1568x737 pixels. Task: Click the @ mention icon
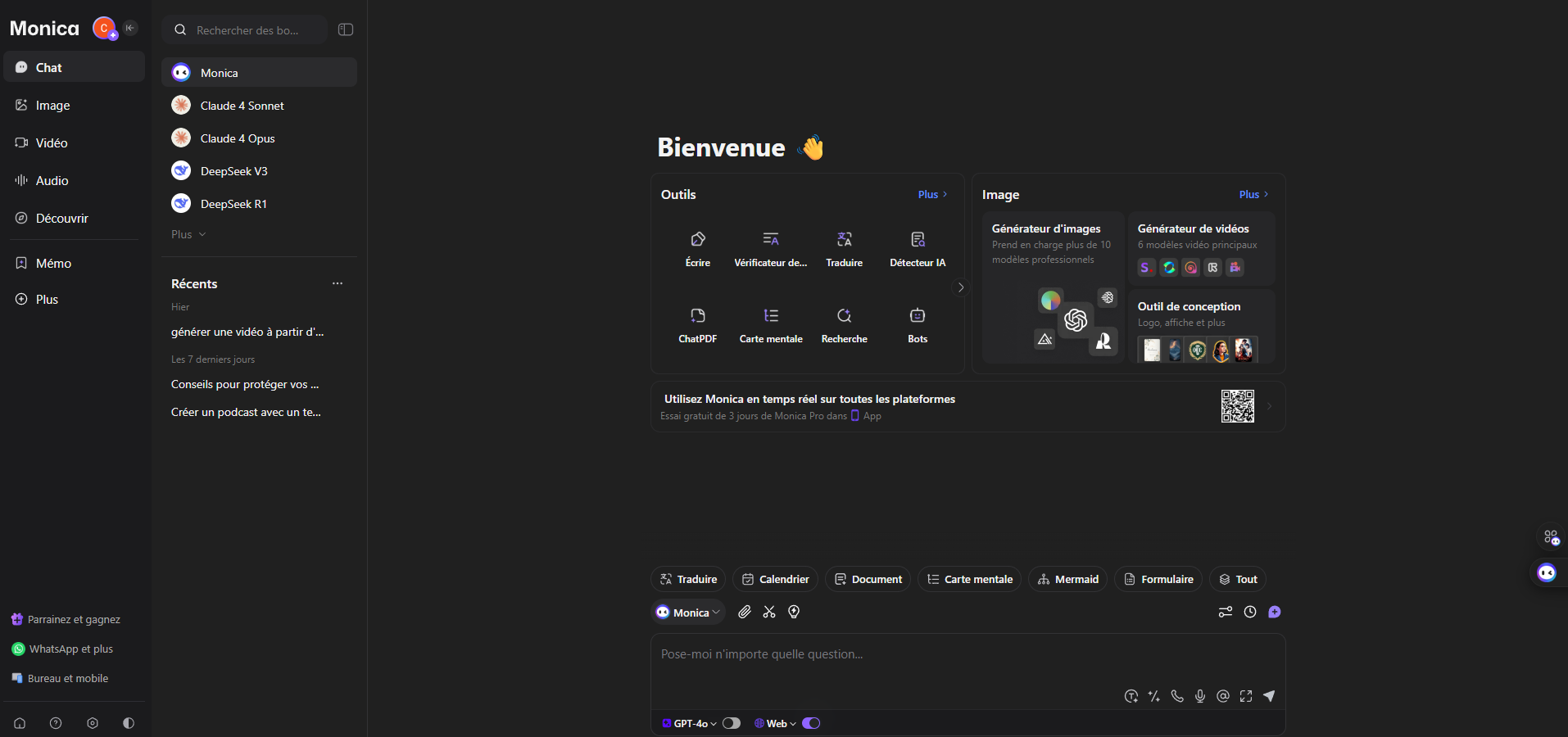tap(1222, 696)
